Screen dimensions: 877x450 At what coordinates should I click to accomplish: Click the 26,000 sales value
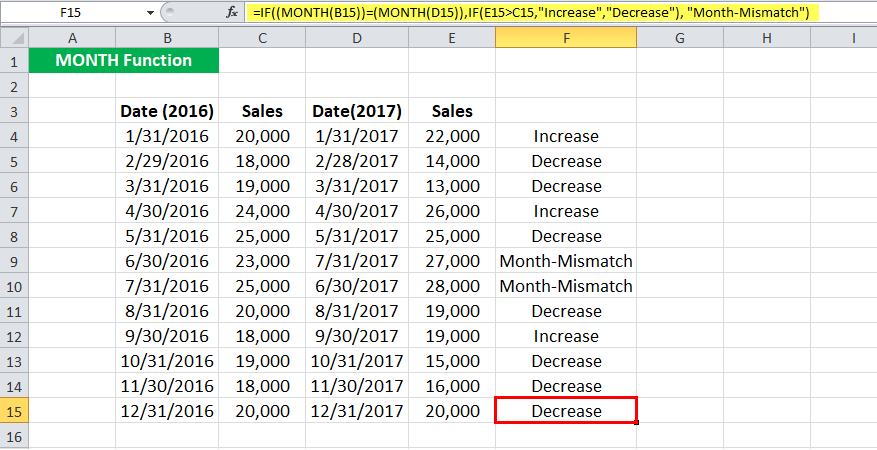click(452, 211)
